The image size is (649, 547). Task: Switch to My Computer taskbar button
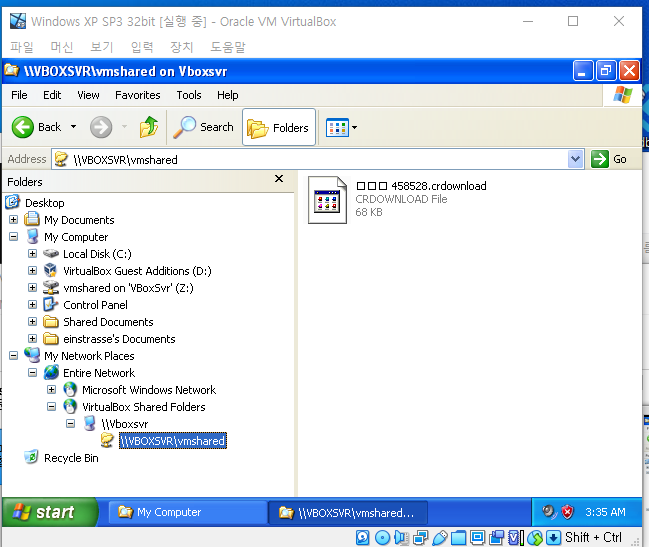point(187,512)
